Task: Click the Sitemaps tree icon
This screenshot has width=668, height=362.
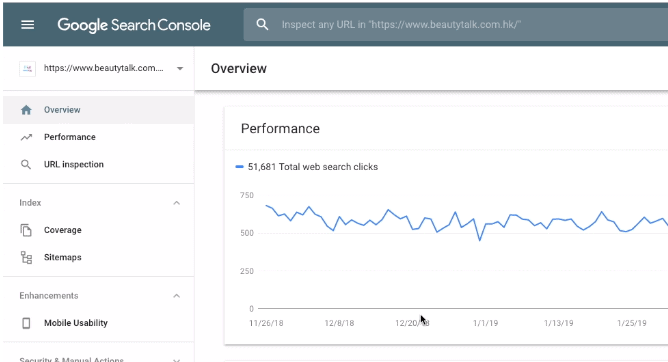Action: [x=26, y=257]
